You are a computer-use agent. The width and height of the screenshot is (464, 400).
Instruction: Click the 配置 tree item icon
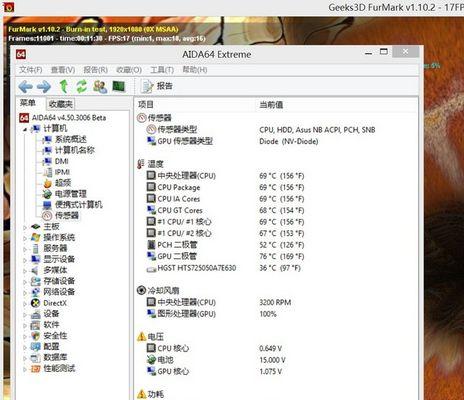click(35, 347)
